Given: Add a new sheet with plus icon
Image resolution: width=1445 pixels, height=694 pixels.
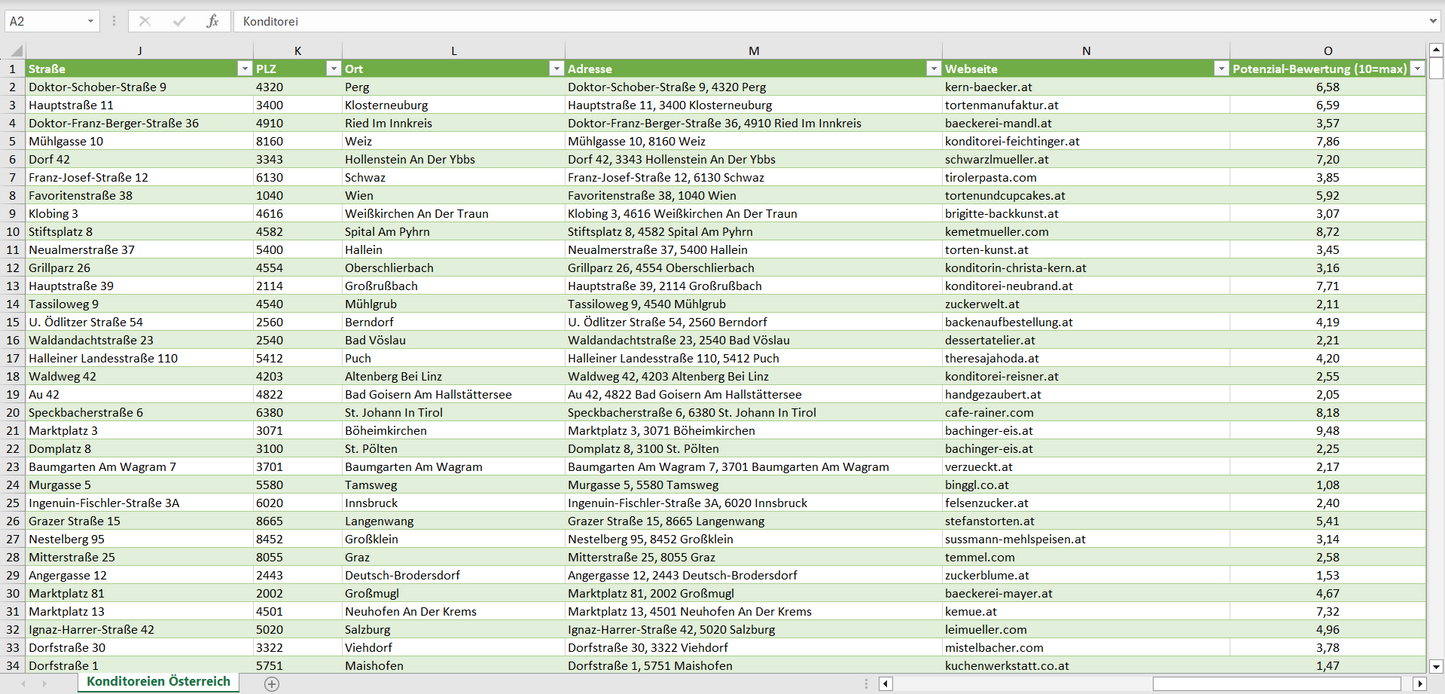Looking at the screenshot, I should click(272, 684).
